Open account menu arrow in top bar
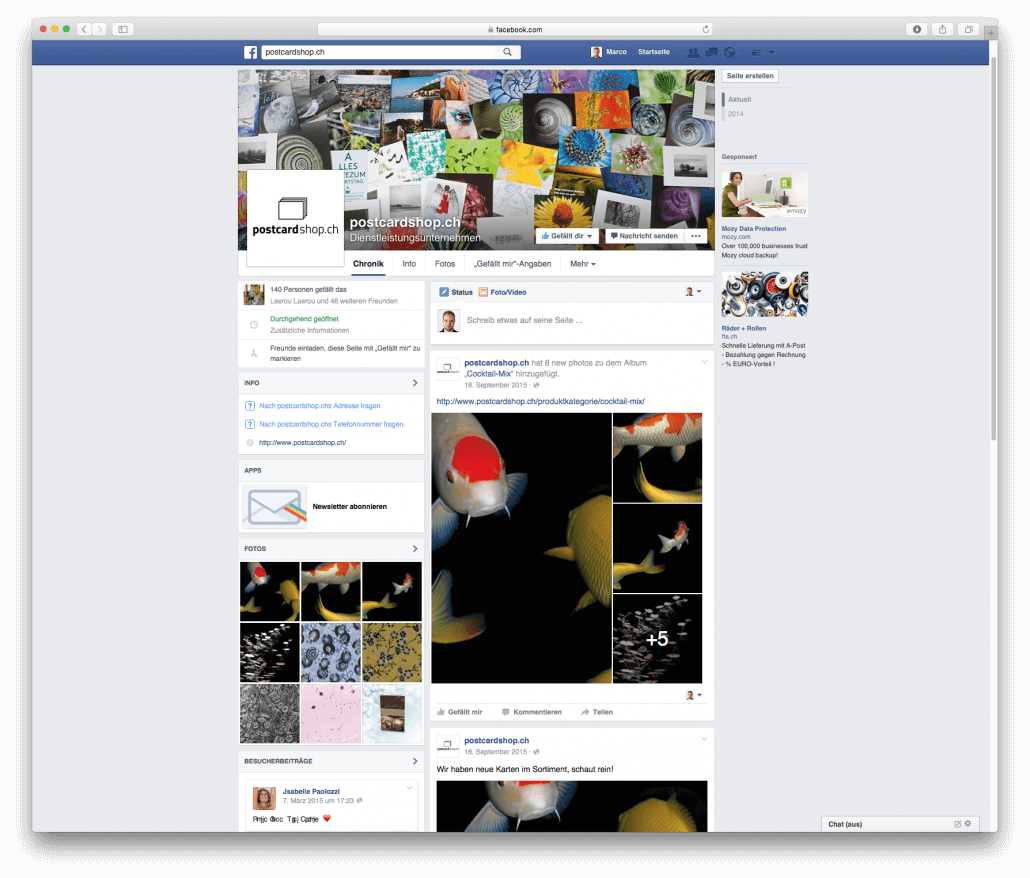This screenshot has width=1030, height=878. pos(772,53)
